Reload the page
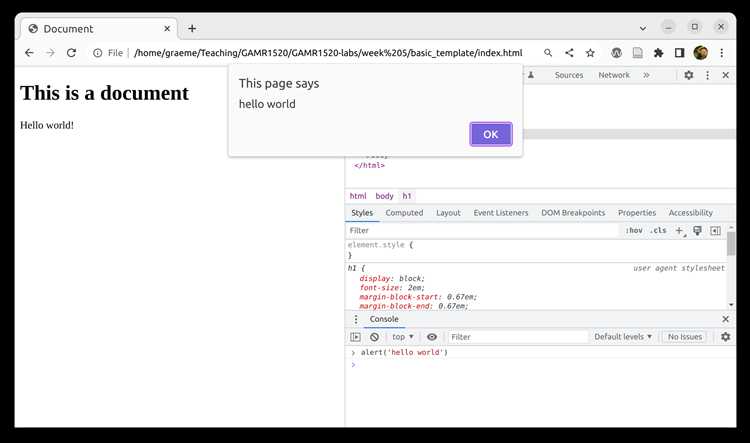The width and height of the screenshot is (750, 443). 71,53
